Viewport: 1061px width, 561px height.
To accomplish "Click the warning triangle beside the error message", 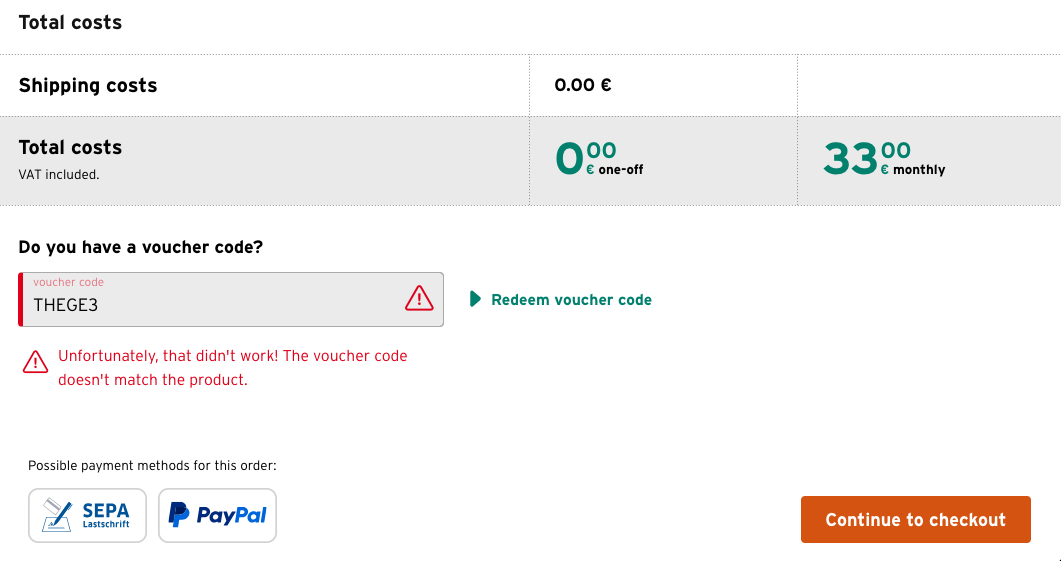I will (35, 362).
